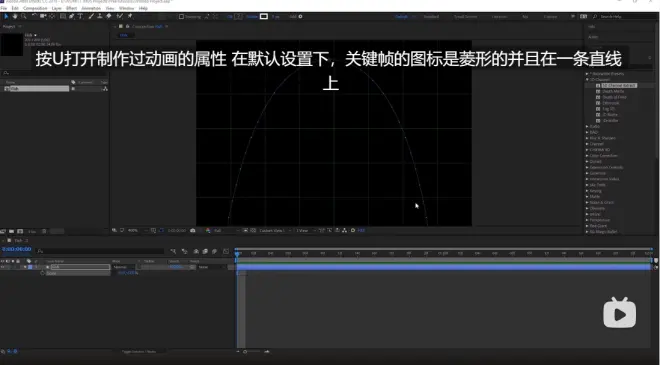This screenshot has width=660, height=365.
Task: Toggle the Snapping checkbox
Action: (181, 17)
